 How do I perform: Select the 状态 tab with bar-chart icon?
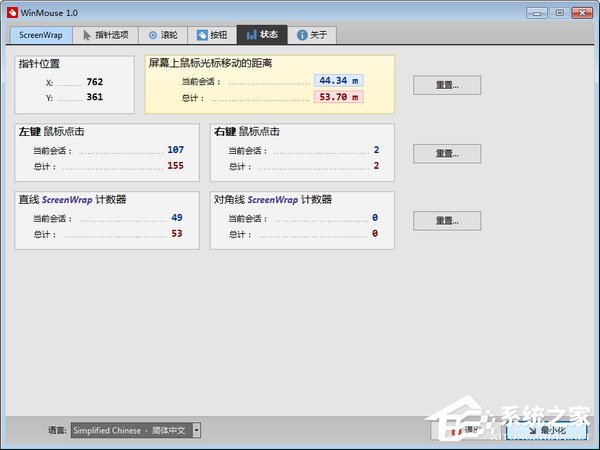[261, 35]
